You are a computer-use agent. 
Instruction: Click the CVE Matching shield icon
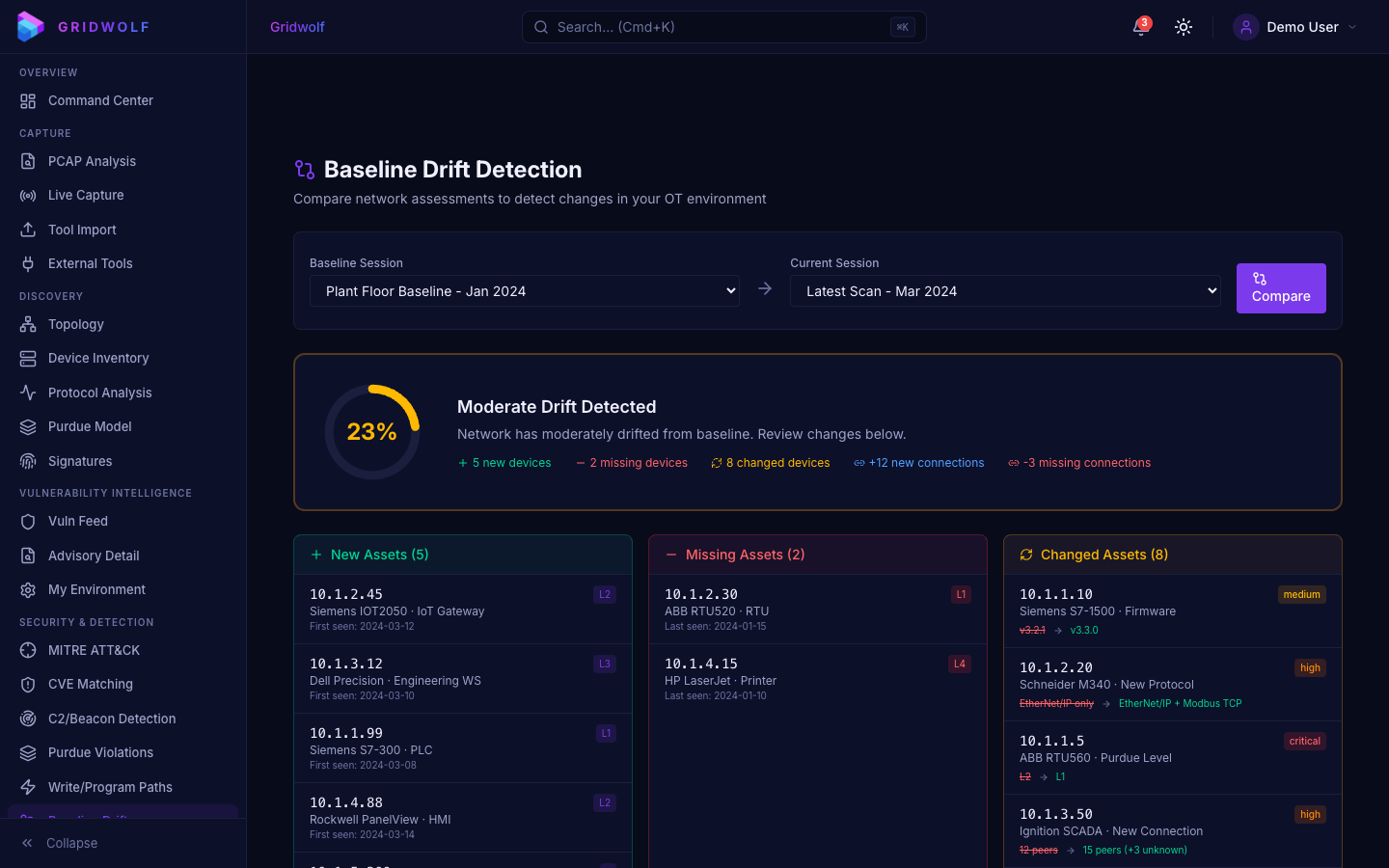click(x=28, y=685)
